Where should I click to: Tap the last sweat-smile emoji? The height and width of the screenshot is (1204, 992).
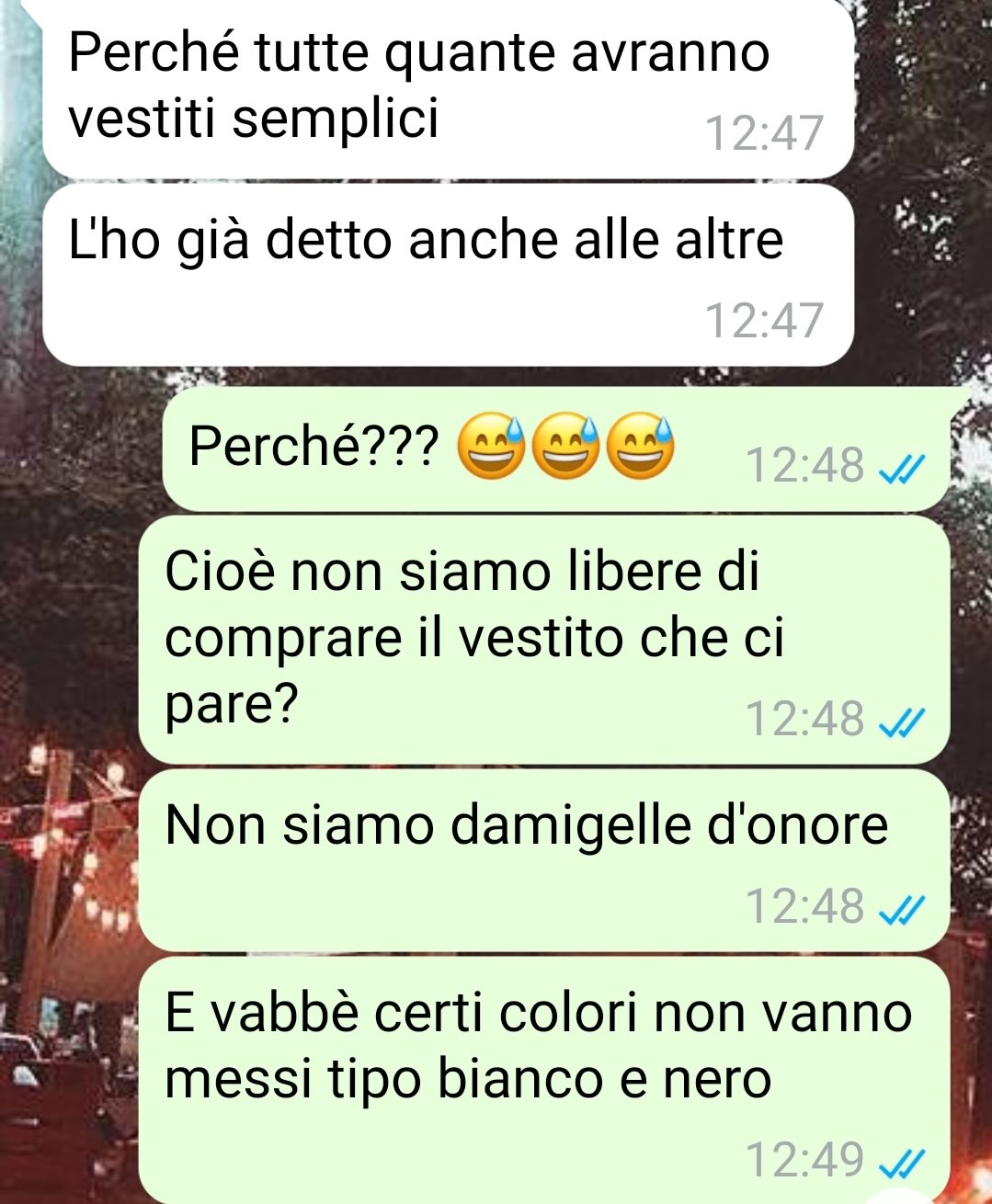[642, 447]
